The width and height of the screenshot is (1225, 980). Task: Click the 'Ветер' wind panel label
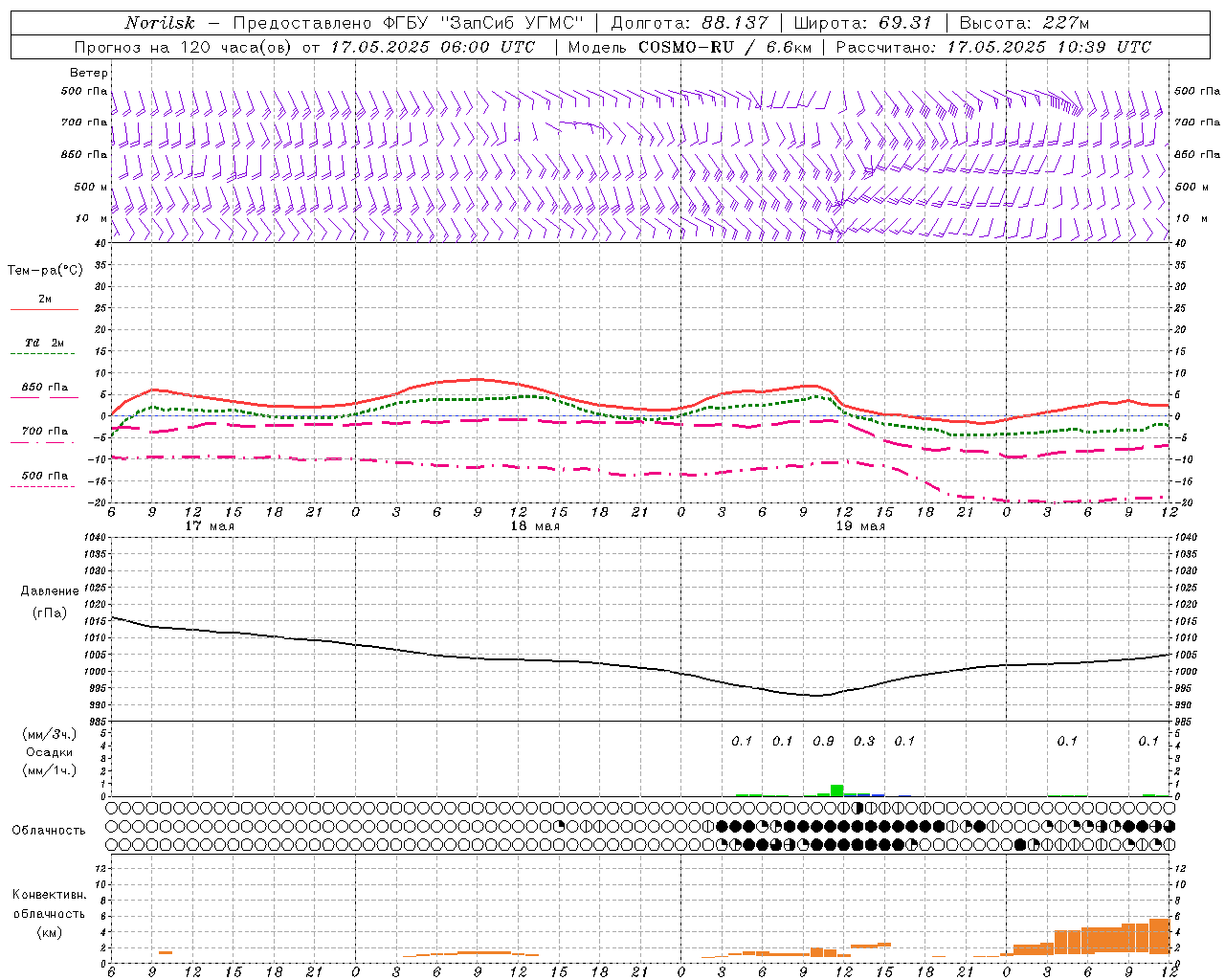click(89, 73)
